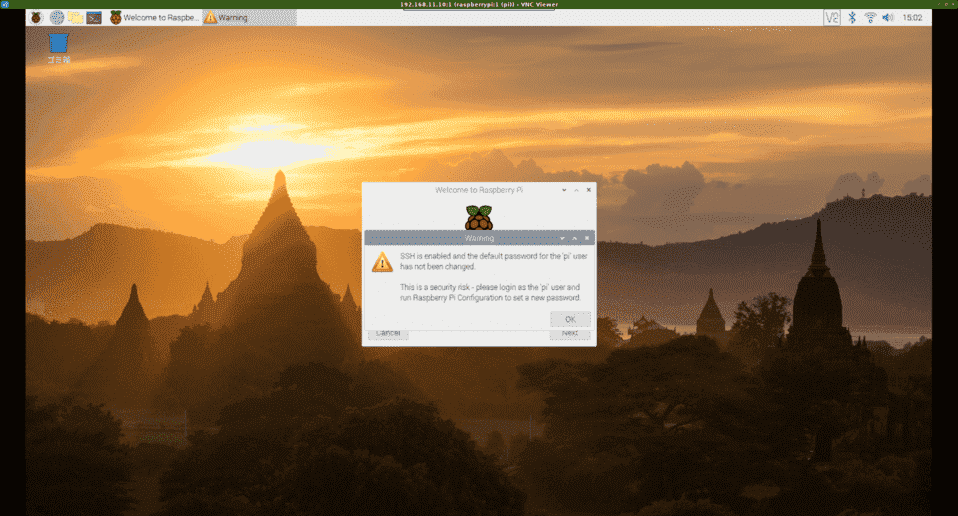Open the Raspberry Pi main menu
The height and width of the screenshot is (516, 958).
tap(36, 17)
